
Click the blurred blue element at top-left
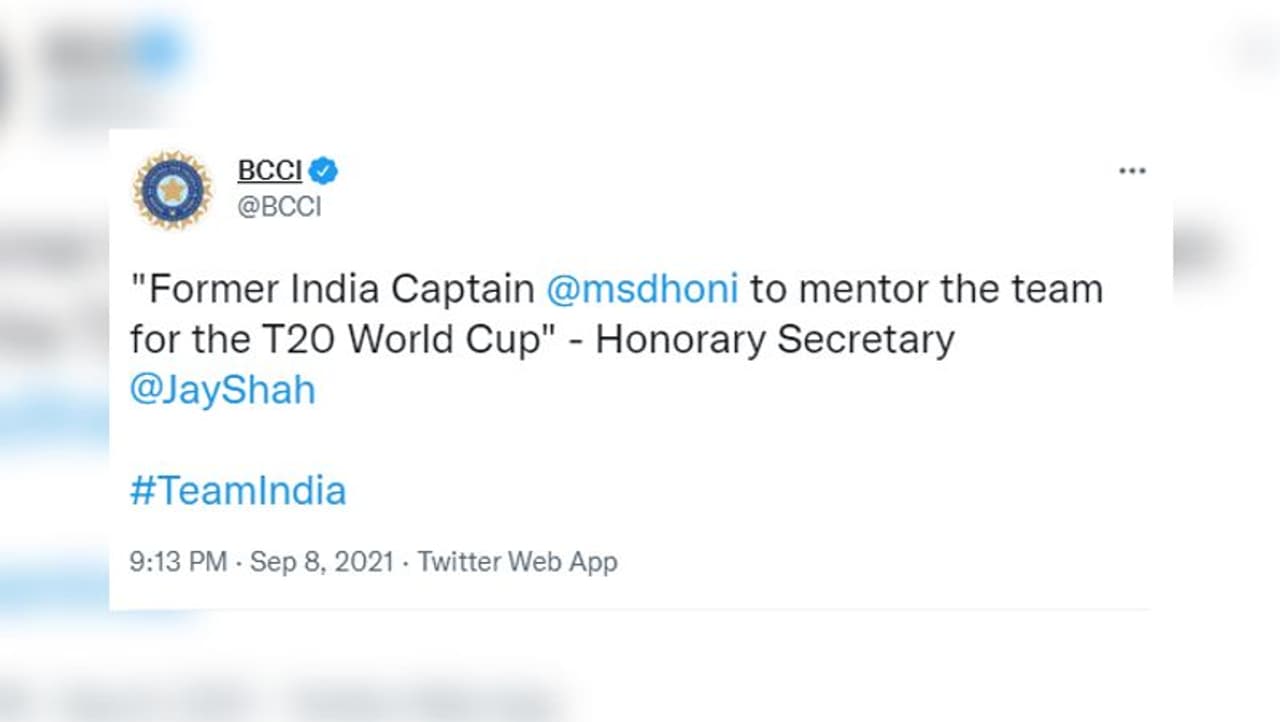pos(155,50)
